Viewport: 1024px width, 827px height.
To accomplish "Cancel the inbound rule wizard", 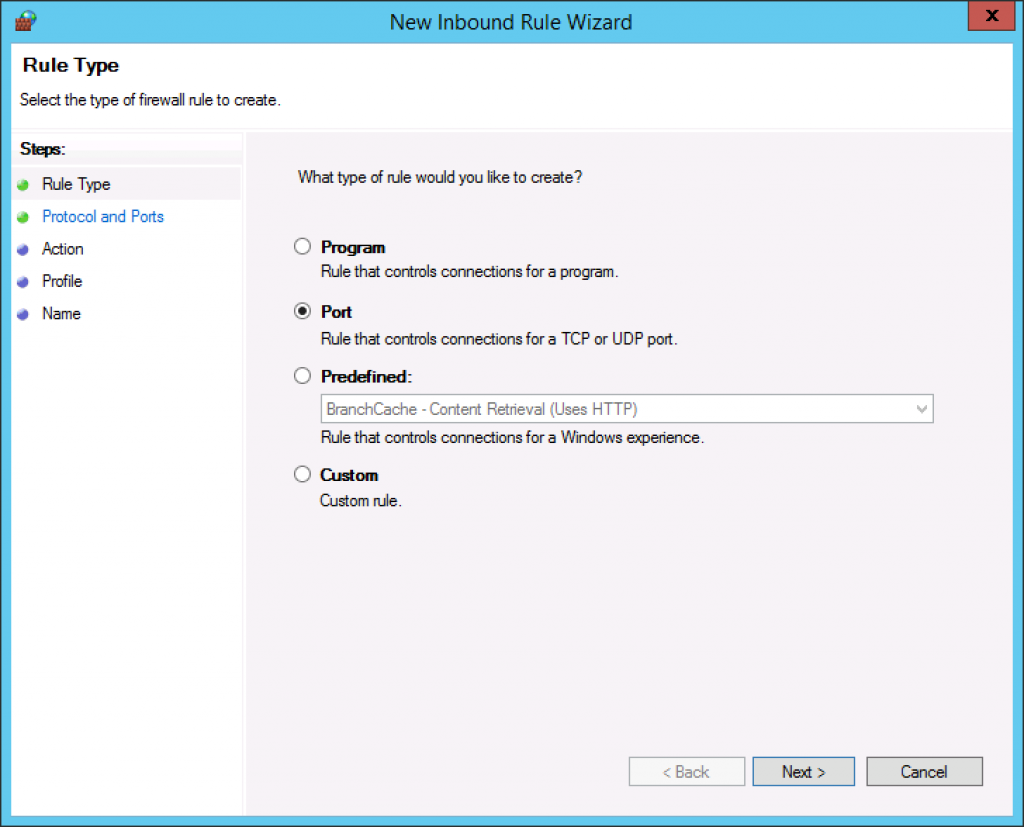I will 924,771.
